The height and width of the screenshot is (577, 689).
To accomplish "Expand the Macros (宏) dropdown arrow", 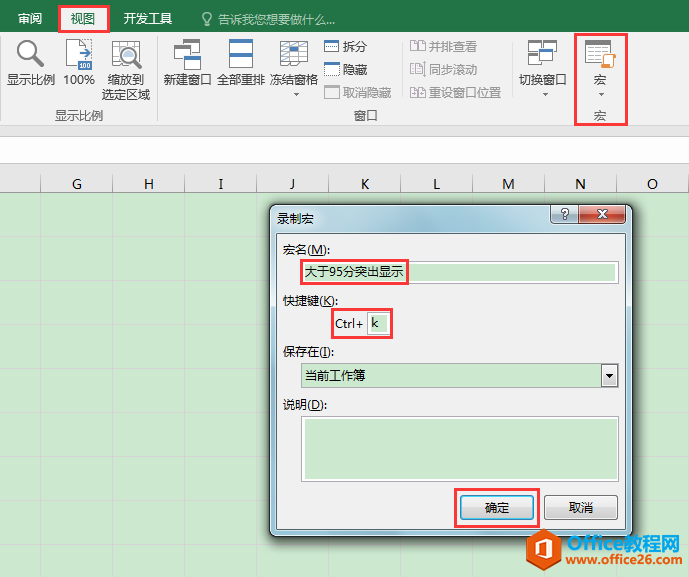I will tap(601, 94).
